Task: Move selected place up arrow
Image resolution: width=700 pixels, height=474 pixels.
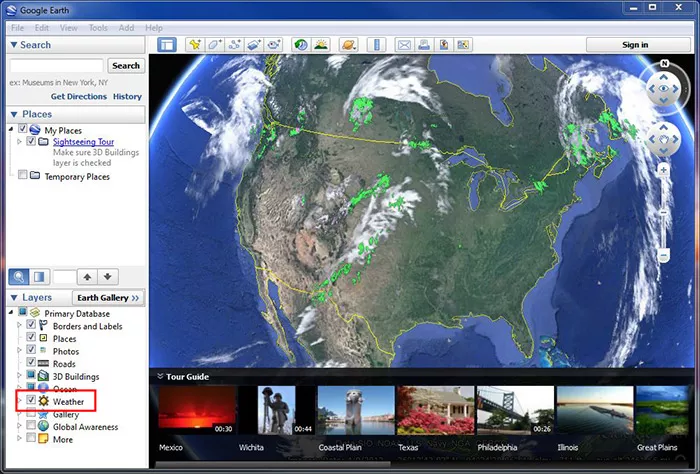Action: [88, 277]
